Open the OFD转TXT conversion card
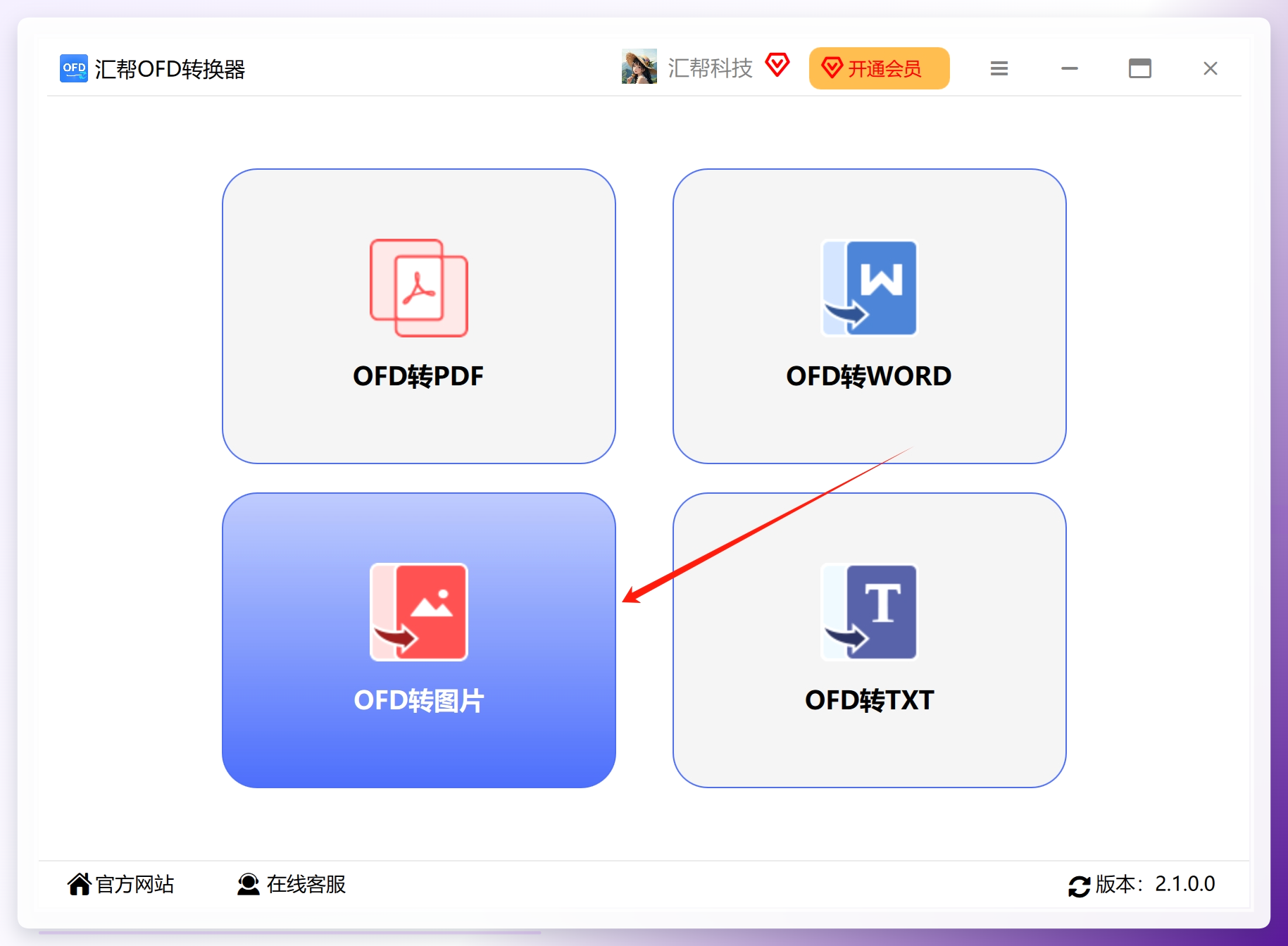This screenshot has width=1288, height=946. click(x=869, y=640)
